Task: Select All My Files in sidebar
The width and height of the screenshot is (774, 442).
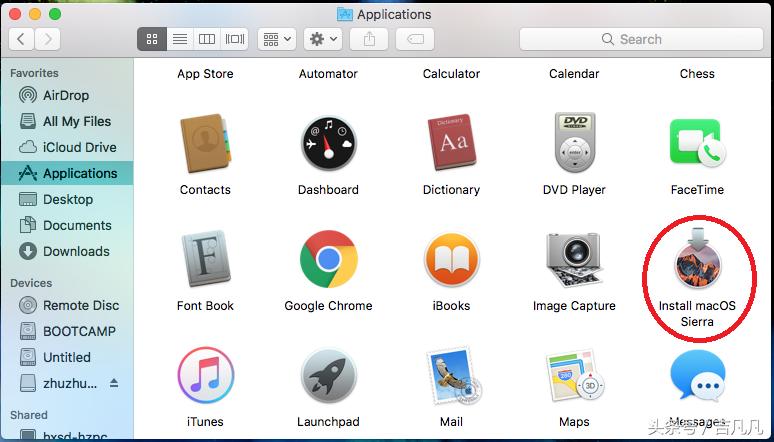Action: 67,121
